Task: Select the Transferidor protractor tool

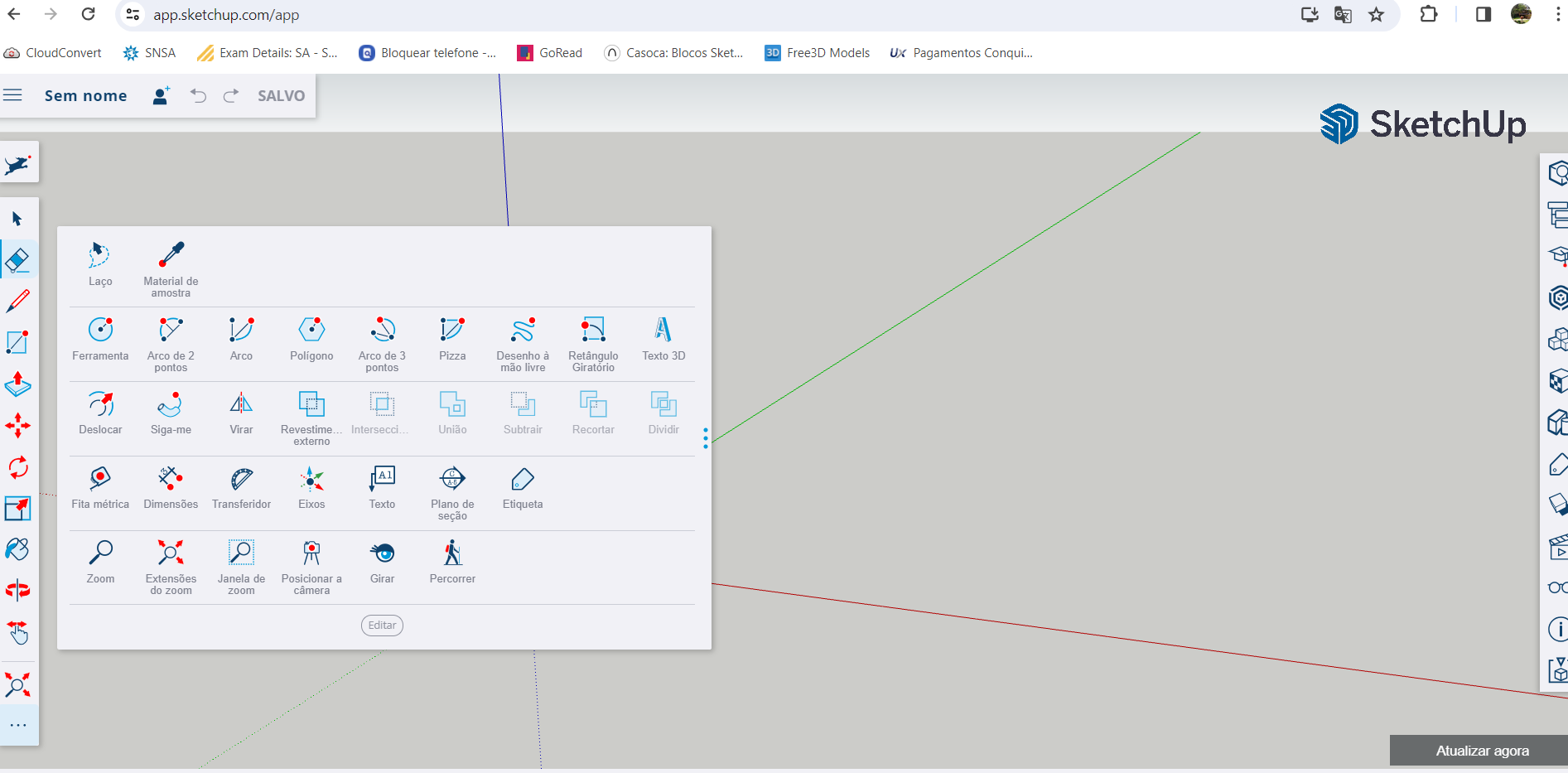Action: [241, 487]
